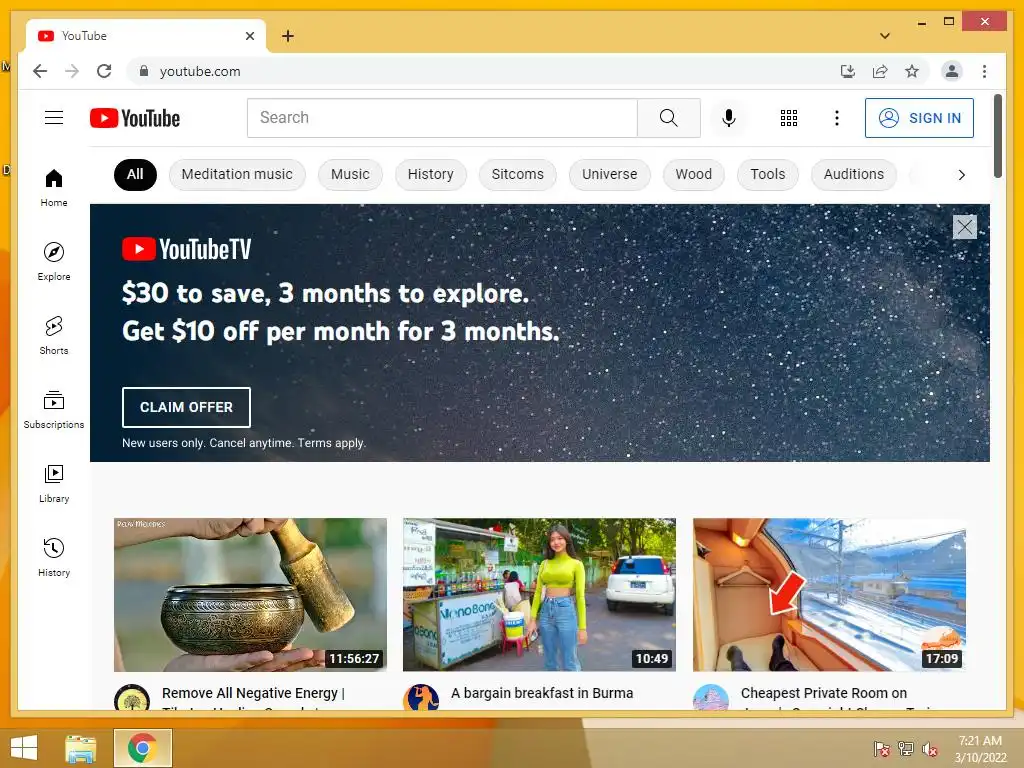Open Shorts in sidebar
Screen dimensions: 1024x768
(x=54, y=336)
